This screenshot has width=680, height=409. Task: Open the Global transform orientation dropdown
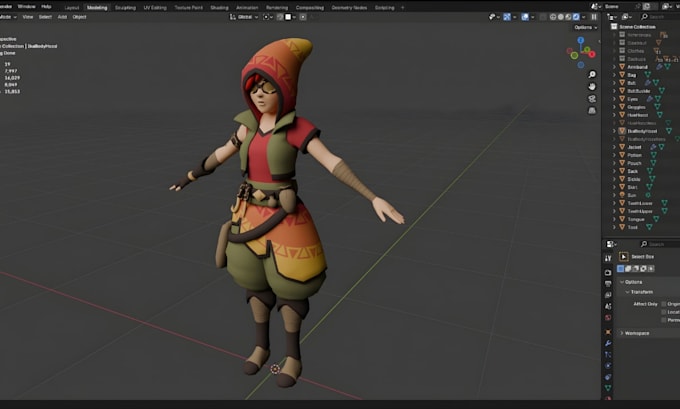click(x=244, y=17)
